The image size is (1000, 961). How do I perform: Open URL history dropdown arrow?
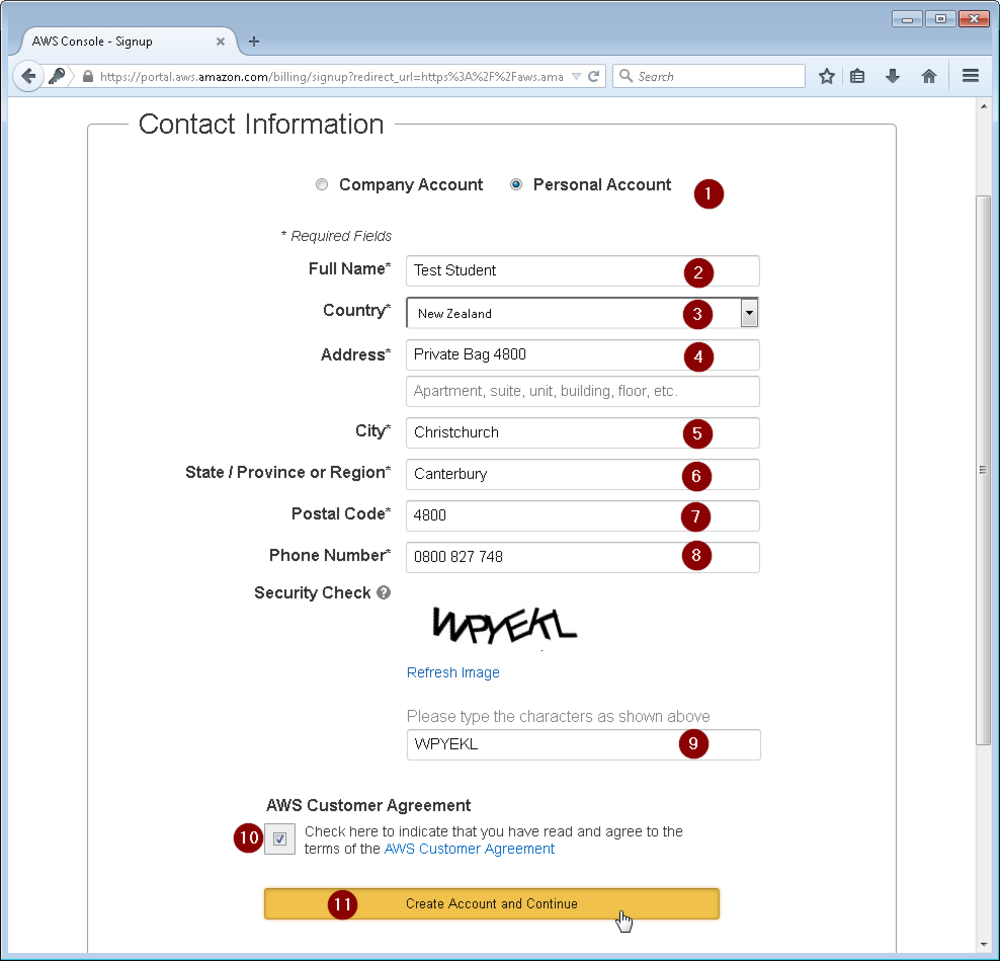point(576,77)
